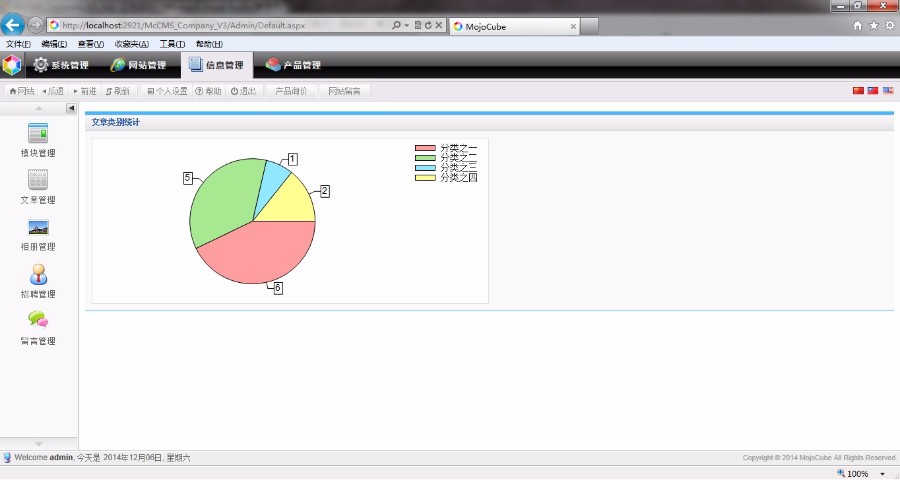Open the 帮助 help toolbar button
900x480 pixels.
(208, 91)
